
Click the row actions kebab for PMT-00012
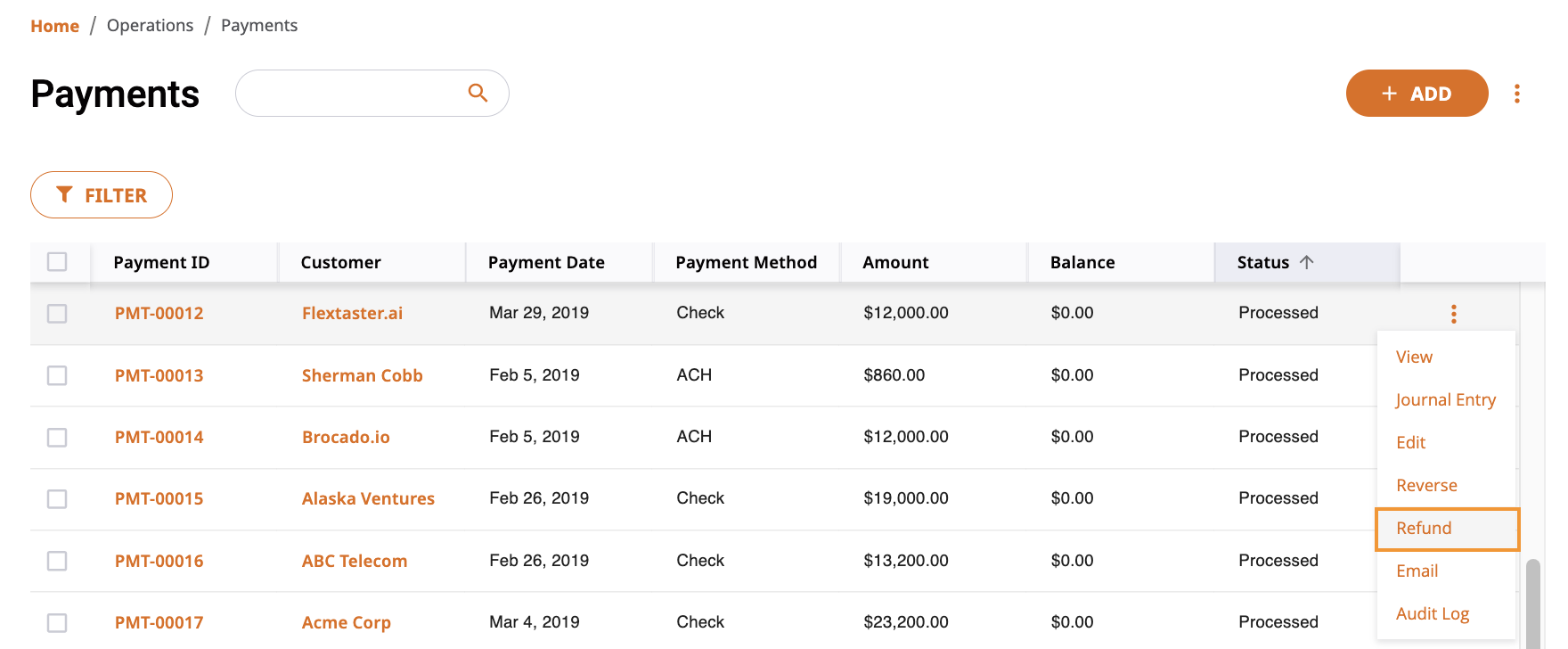click(1453, 314)
